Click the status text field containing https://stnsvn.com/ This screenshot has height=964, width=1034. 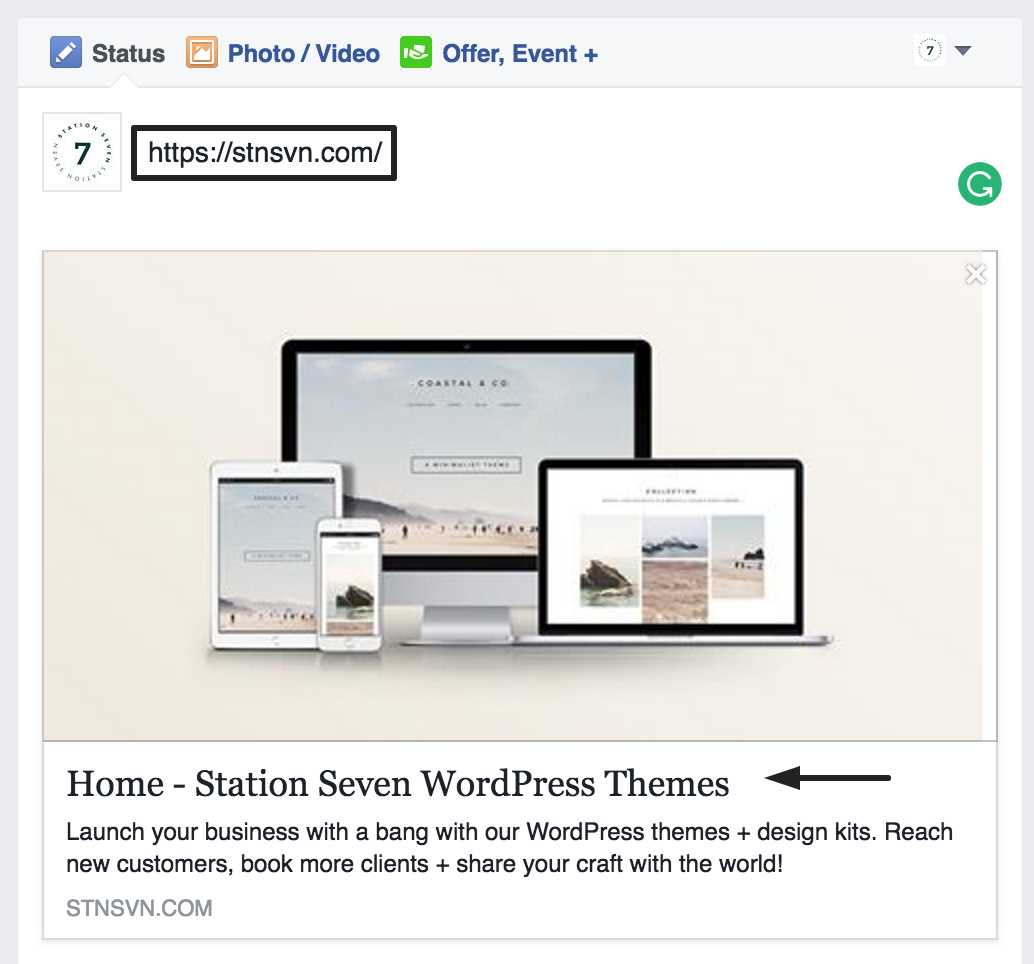pos(264,152)
